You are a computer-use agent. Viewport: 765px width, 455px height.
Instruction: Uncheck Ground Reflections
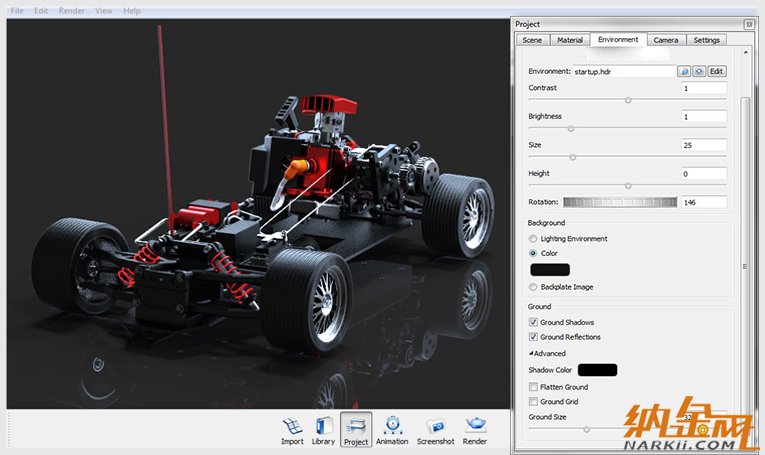point(533,338)
